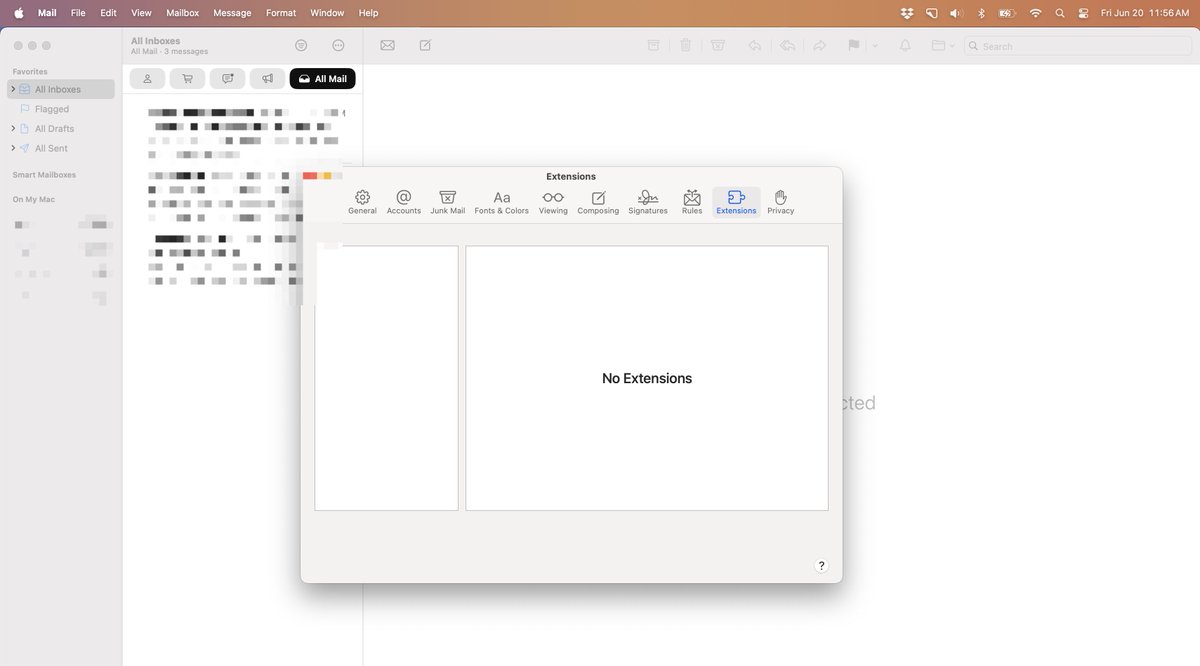Click the Bluetooth menu bar icon
This screenshot has width=1200, height=666.
point(981,13)
